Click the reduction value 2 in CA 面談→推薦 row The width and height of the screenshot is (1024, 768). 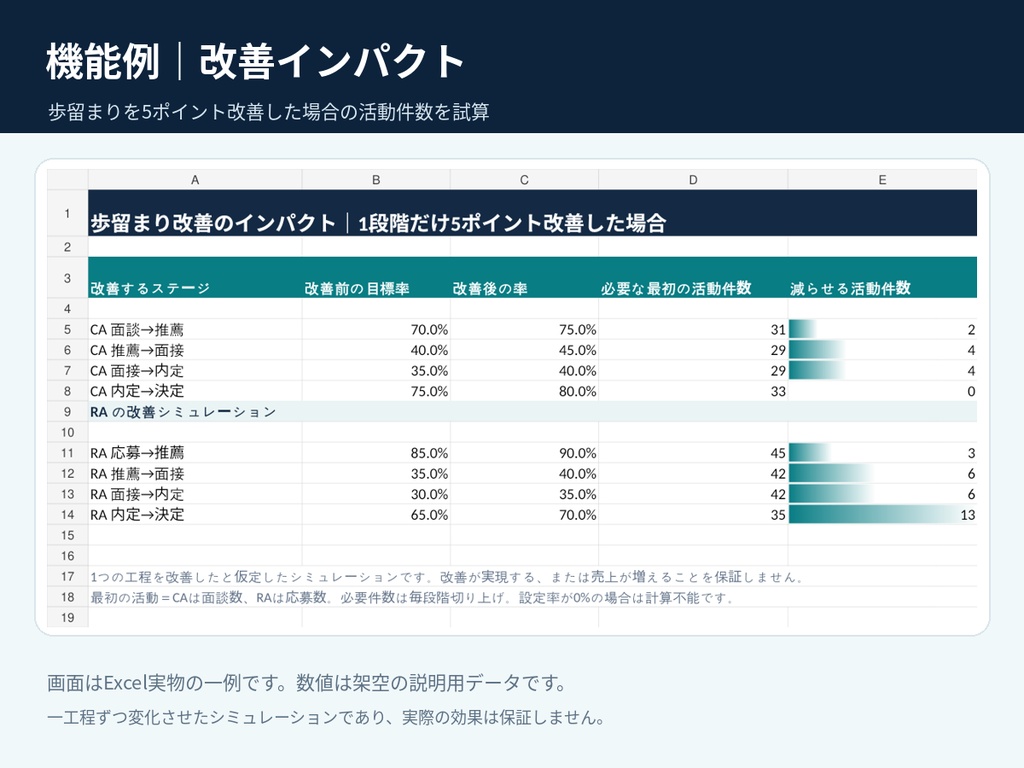[x=882, y=329]
